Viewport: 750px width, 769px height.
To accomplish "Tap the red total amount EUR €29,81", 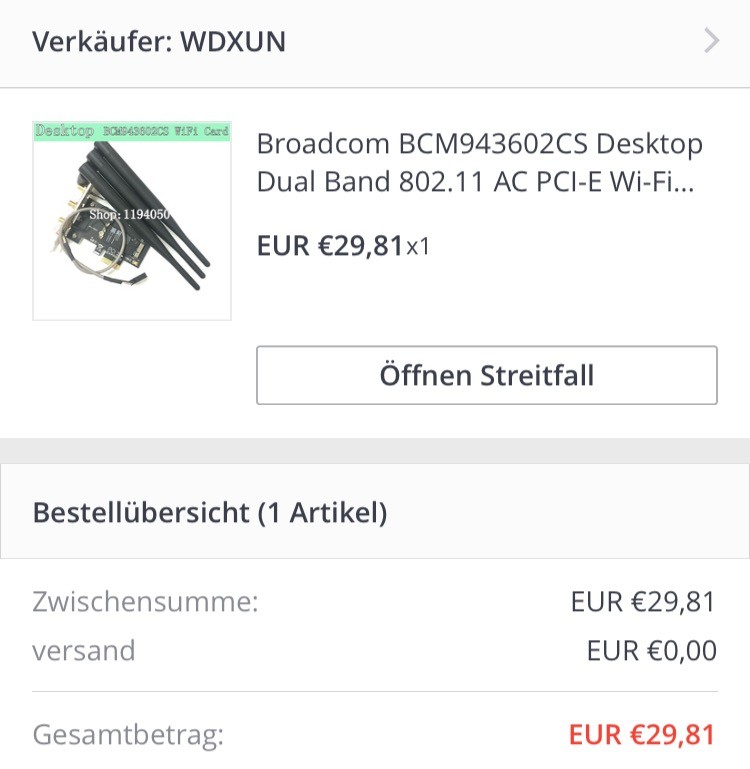I will point(642,736).
